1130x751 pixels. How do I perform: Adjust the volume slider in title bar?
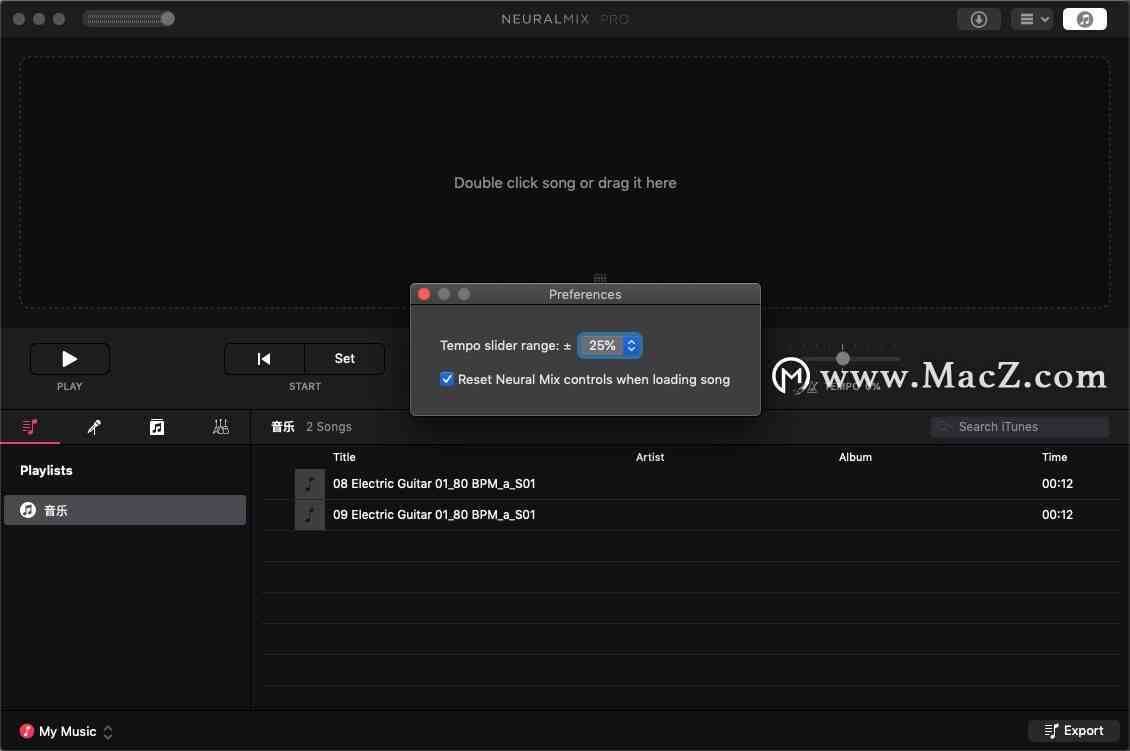coord(129,19)
